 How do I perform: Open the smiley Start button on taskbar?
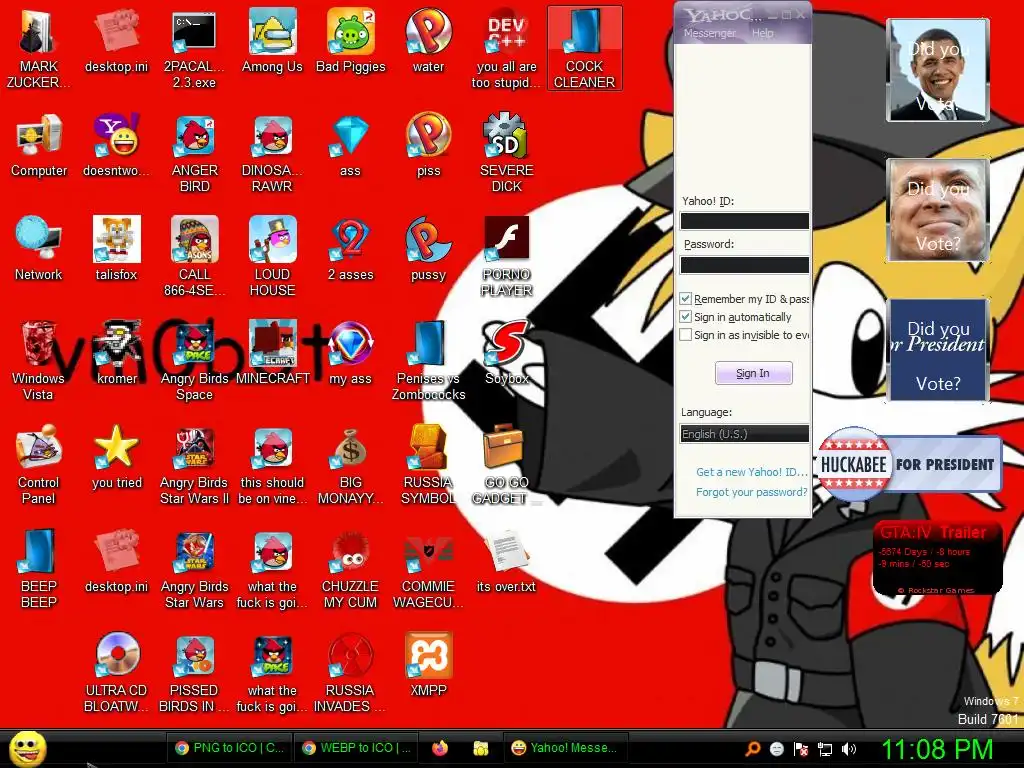27,748
